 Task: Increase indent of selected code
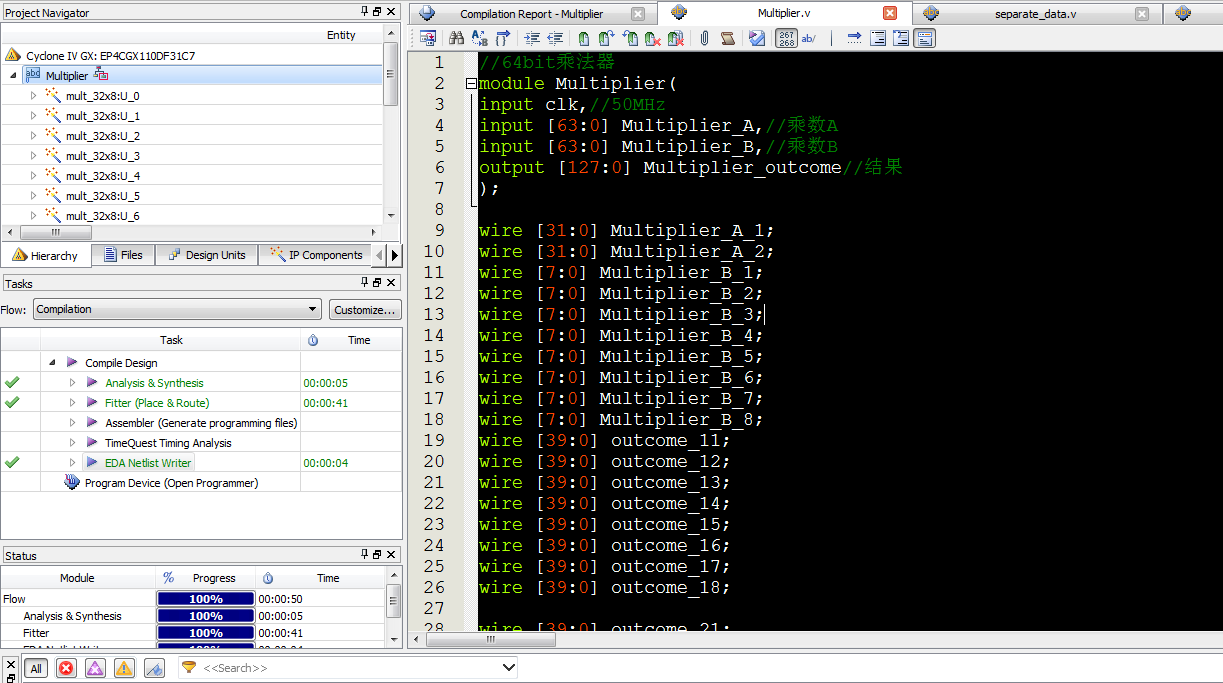coord(532,38)
